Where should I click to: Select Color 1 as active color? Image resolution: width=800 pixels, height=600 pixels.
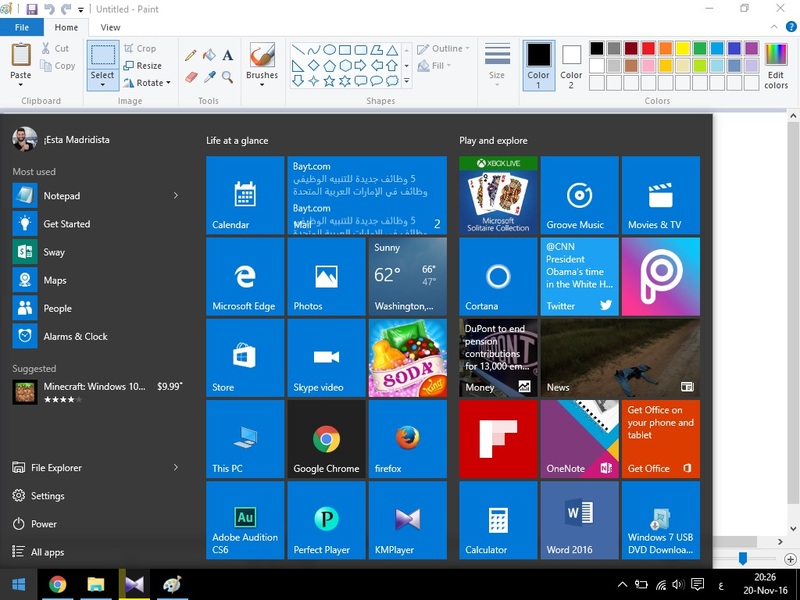coord(538,66)
